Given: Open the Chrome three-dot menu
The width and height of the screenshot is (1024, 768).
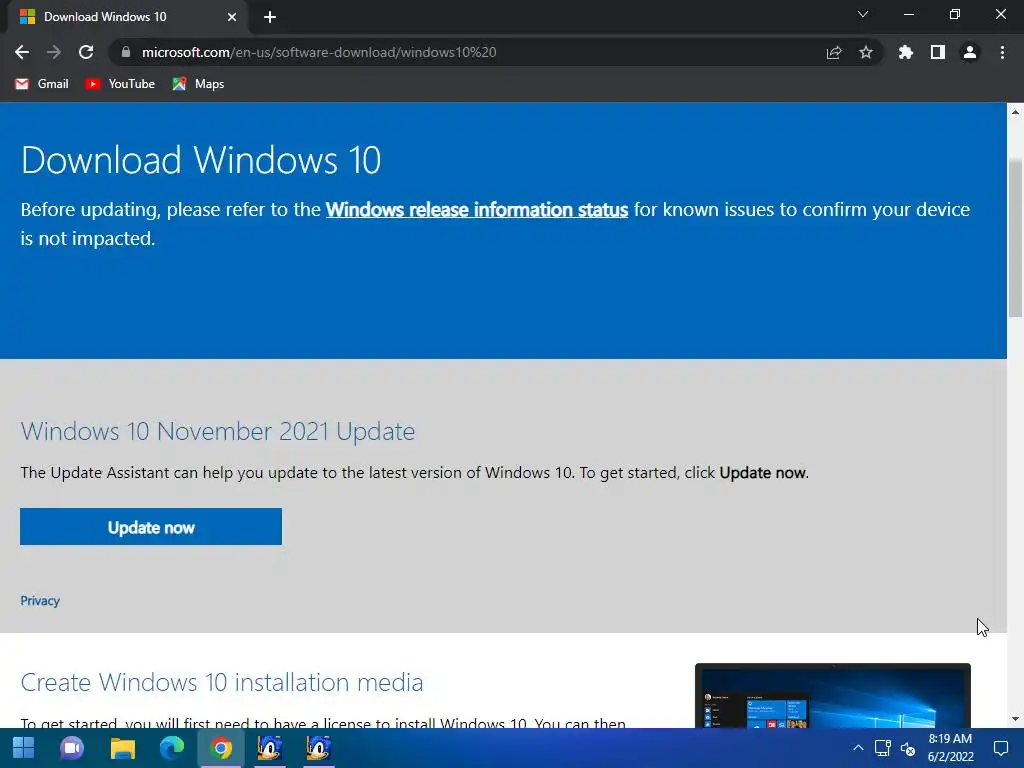Looking at the screenshot, I should click(1002, 52).
